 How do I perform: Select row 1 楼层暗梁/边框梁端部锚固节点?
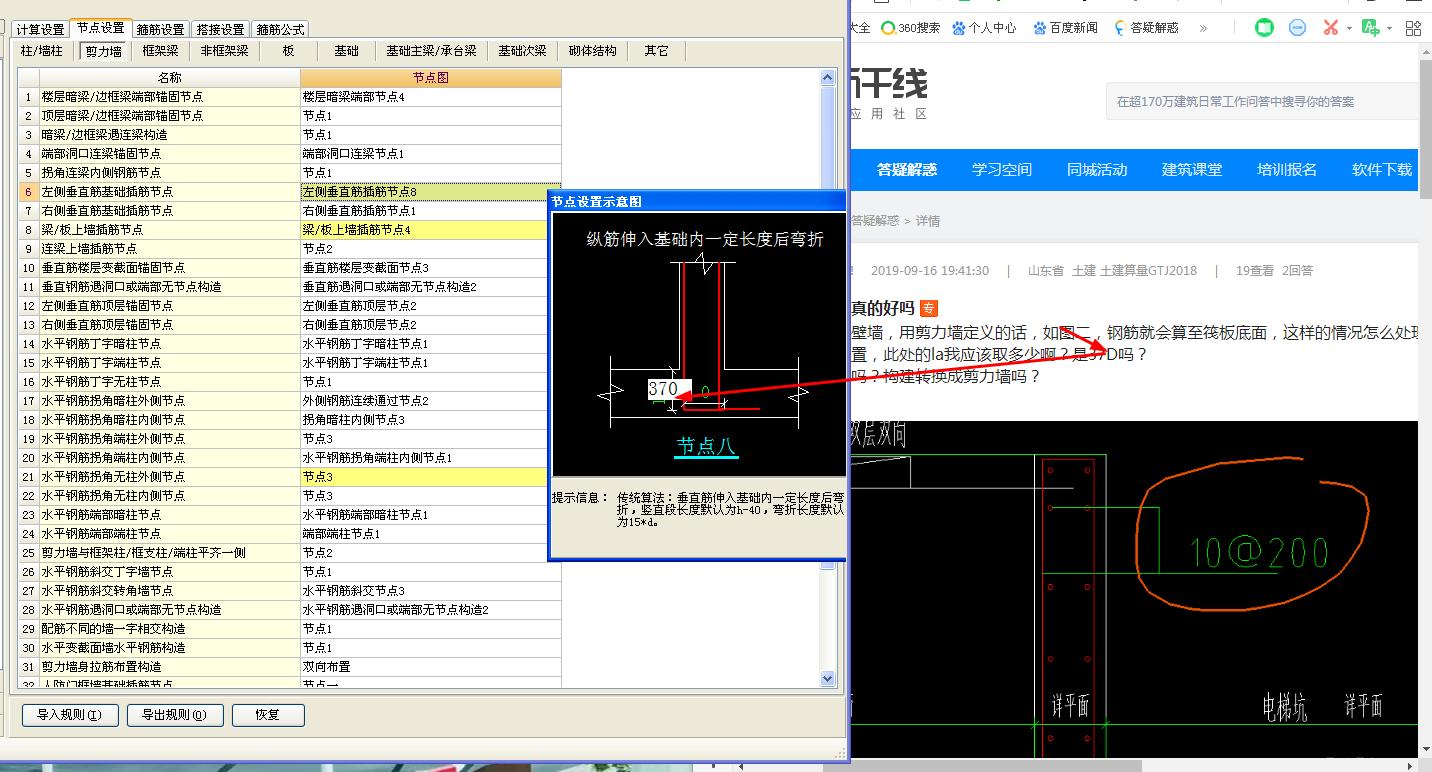(169, 97)
